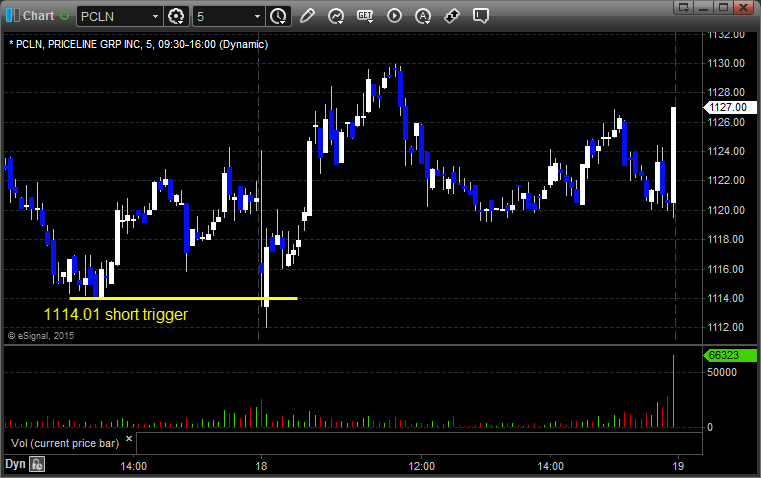Minimize the chart window
Screen dimensions: 761x478
click(x=703, y=7)
